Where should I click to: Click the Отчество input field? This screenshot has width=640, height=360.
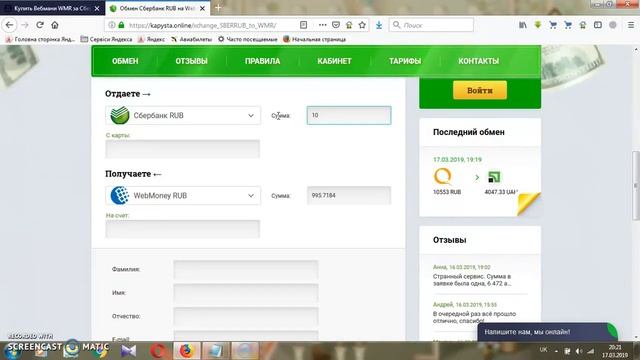point(246,316)
